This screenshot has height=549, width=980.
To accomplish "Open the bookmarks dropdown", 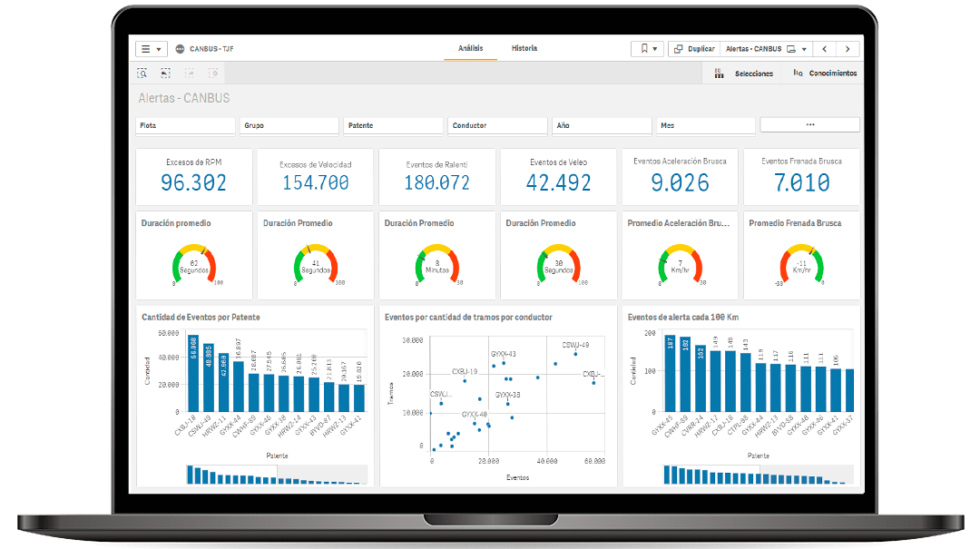I will click(646, 48).
